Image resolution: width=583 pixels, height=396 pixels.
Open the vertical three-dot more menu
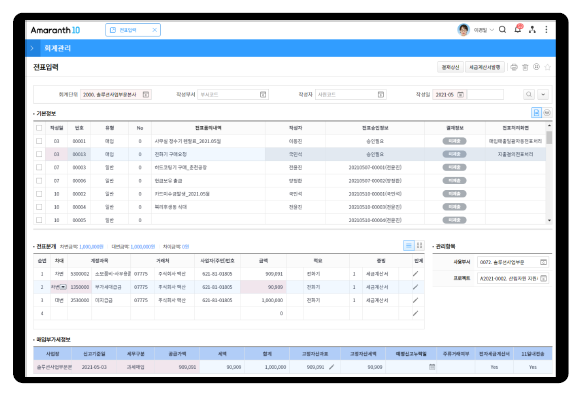546,30
